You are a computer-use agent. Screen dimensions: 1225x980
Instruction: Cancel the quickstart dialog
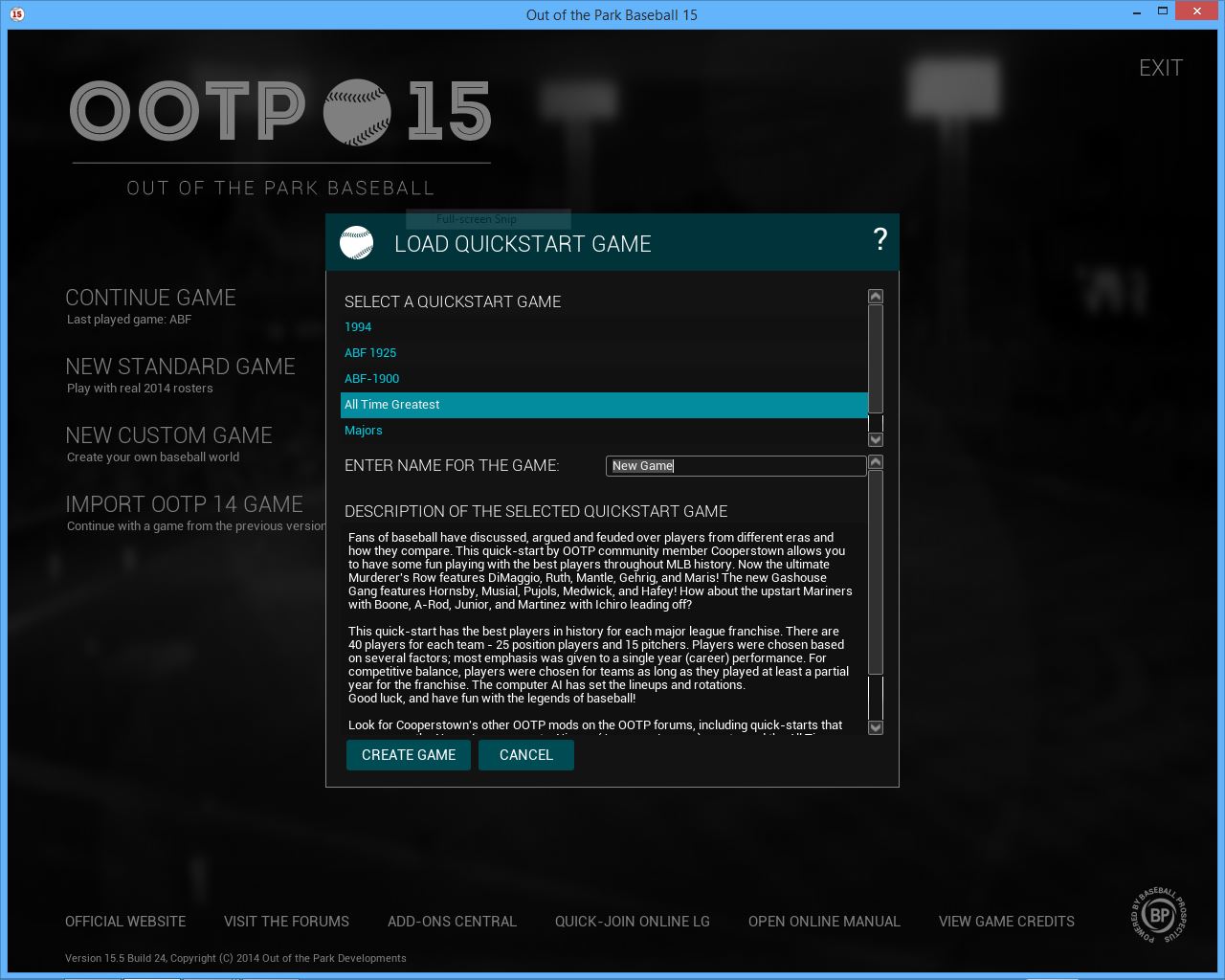click(x=525, y=755)
